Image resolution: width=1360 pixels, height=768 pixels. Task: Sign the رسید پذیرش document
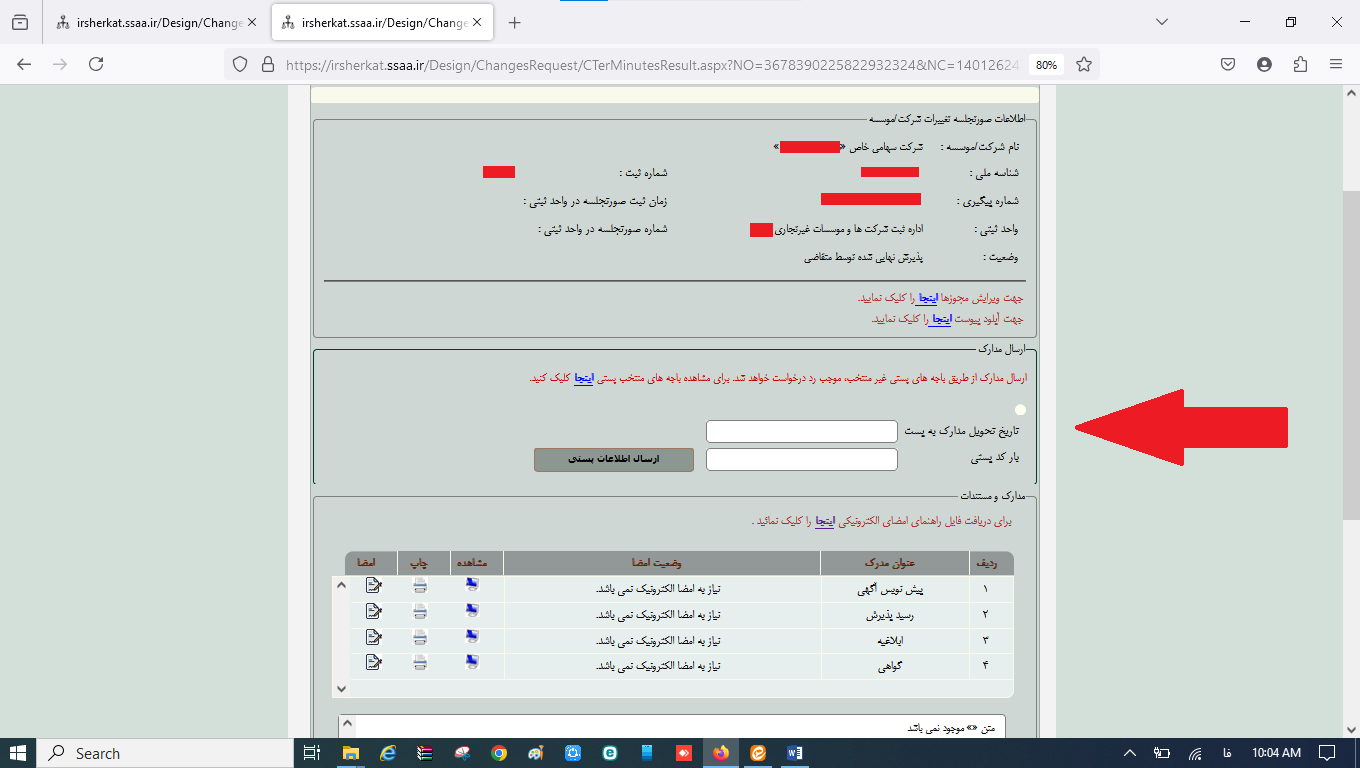coord(373,612)
